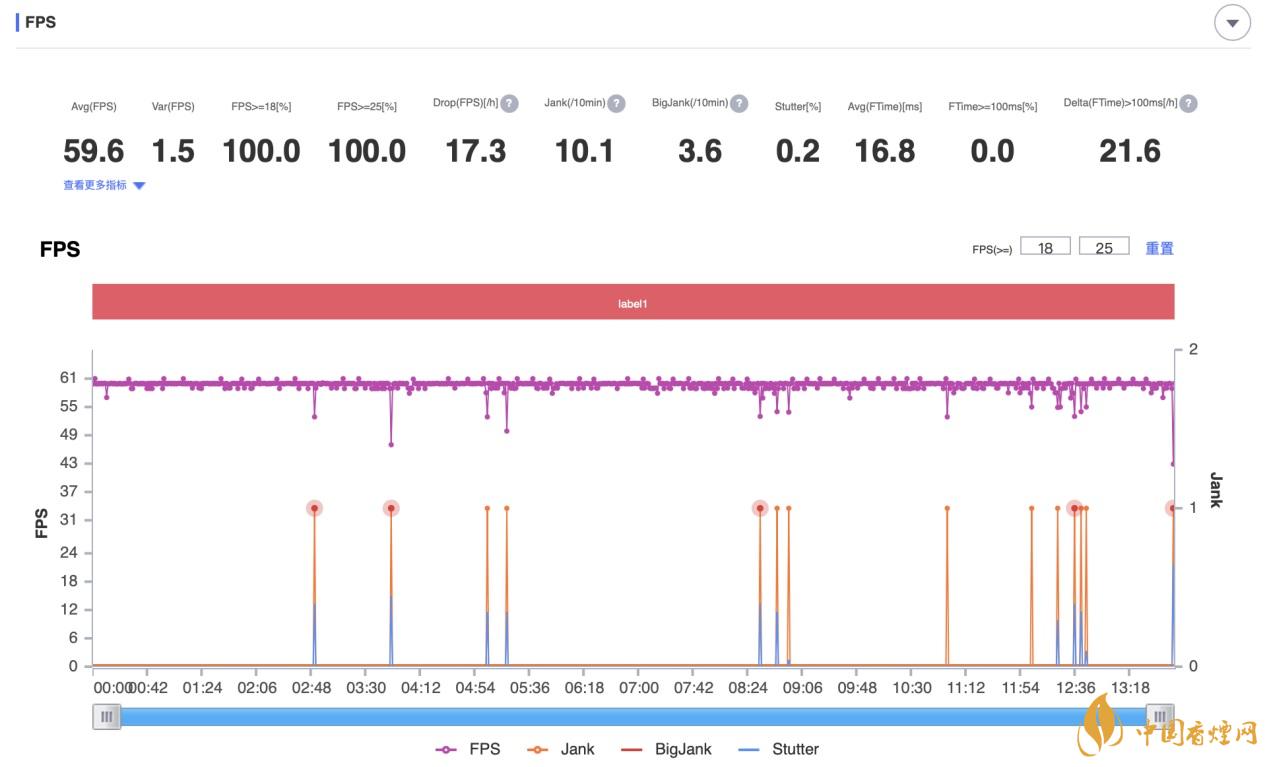
Task: Click BigJank marker near 02:48
Action: click(x=314, y=508)
